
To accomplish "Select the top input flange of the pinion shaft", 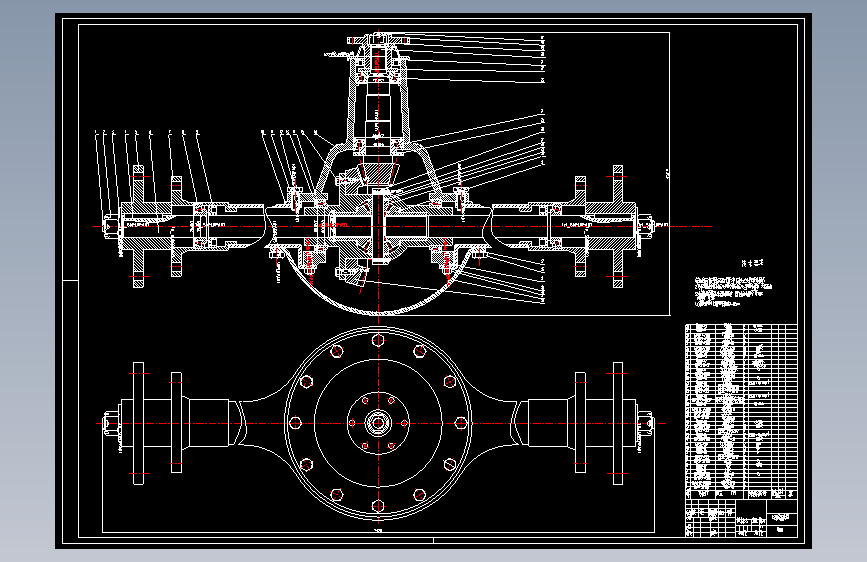I will click(x=378, y=40).
